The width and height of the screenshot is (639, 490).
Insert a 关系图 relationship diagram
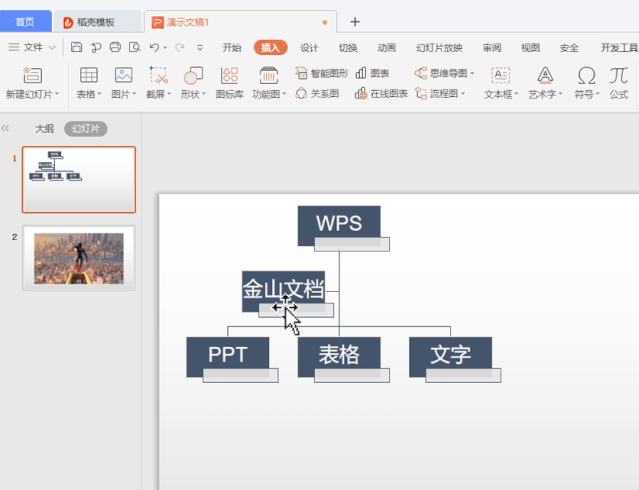[x=317, y=94]
